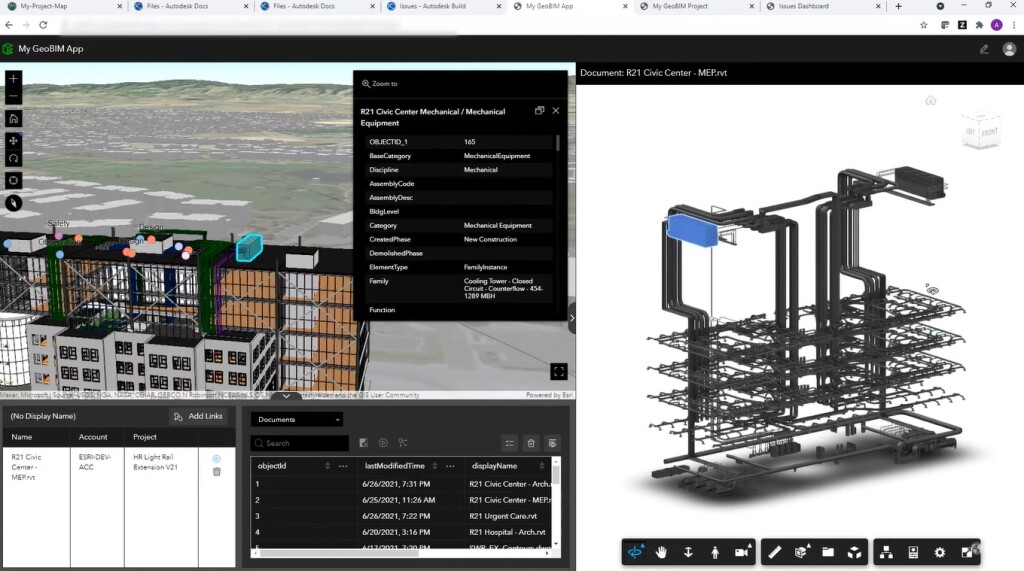
Task: Click the compass navigation icon on map
Action: [13, 203]
